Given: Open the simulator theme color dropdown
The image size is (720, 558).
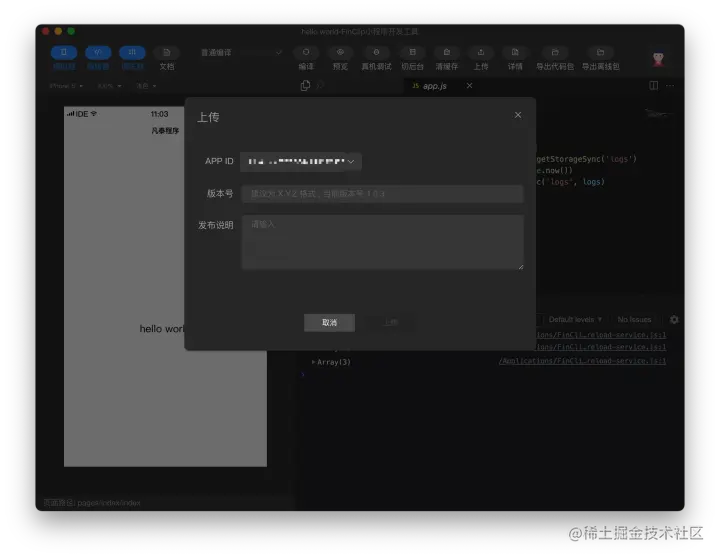Looking at the screenshot, I should coord(146,86).
